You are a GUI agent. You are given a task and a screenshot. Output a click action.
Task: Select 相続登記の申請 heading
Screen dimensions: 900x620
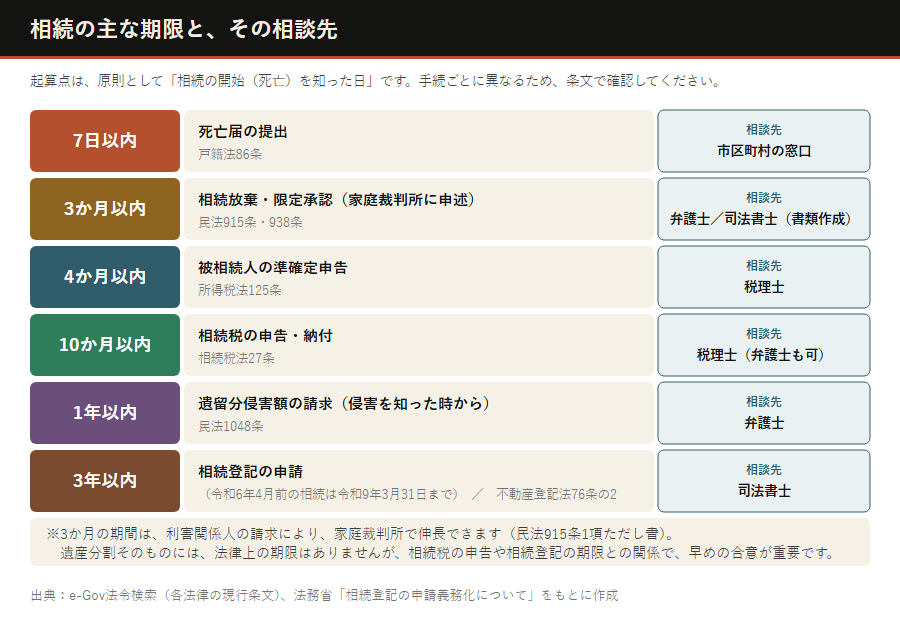point(250,472)
